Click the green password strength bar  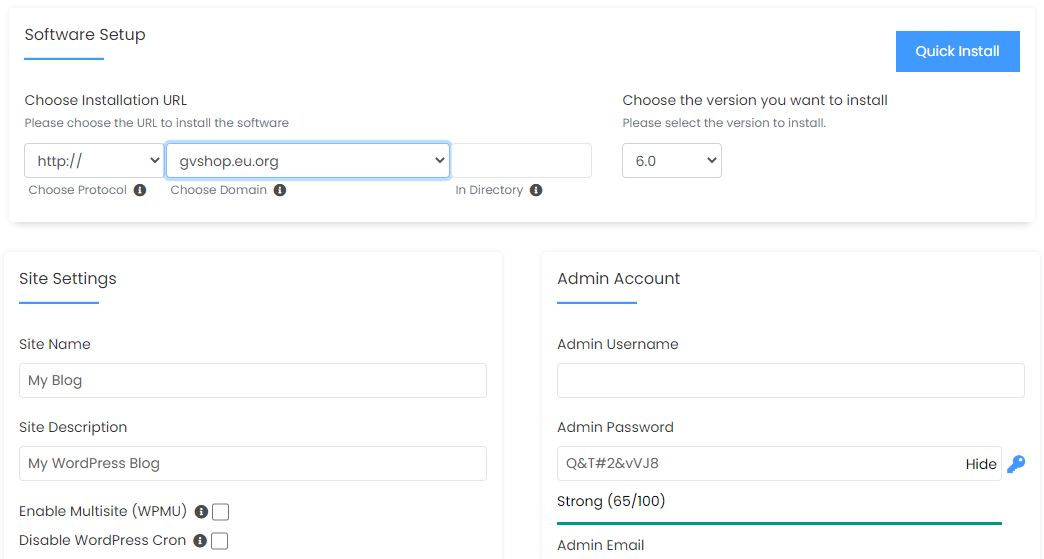(779, 523)
